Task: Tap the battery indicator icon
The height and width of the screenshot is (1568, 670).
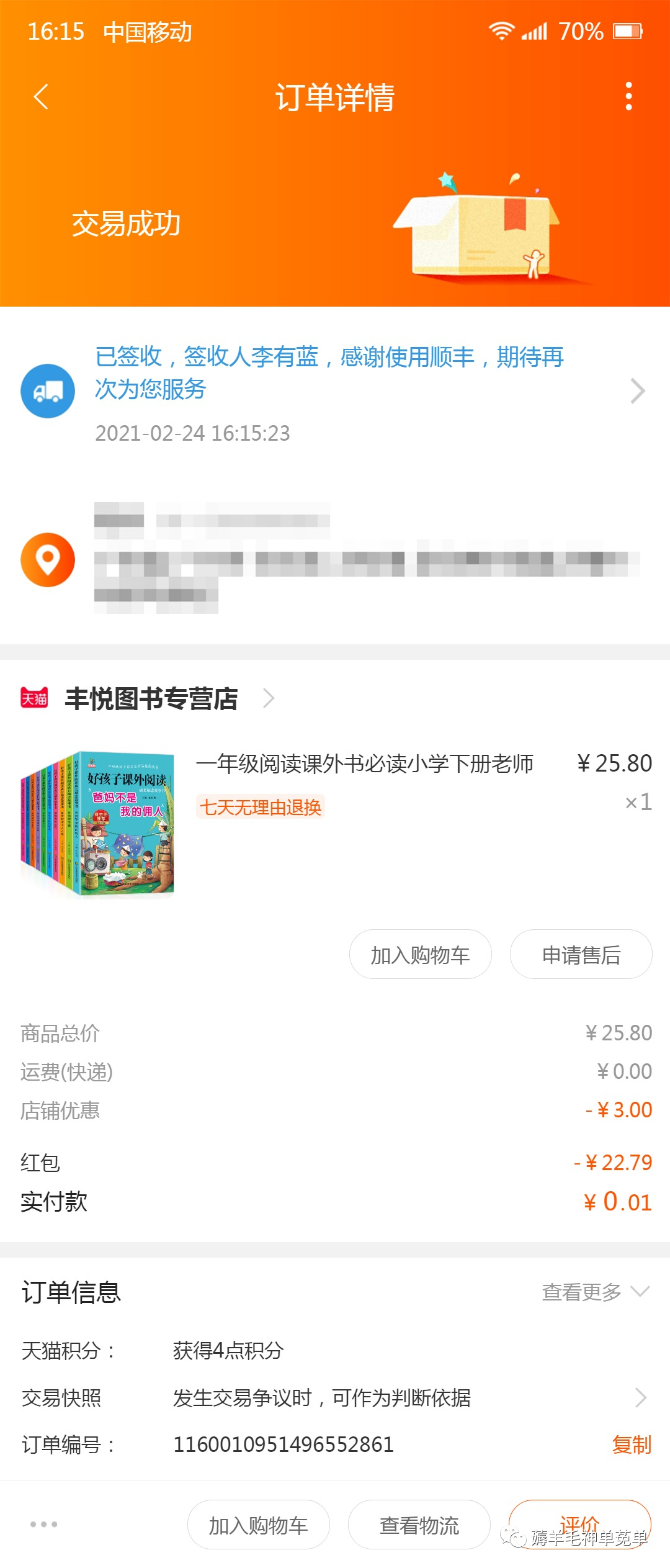Action: [628, 31]
